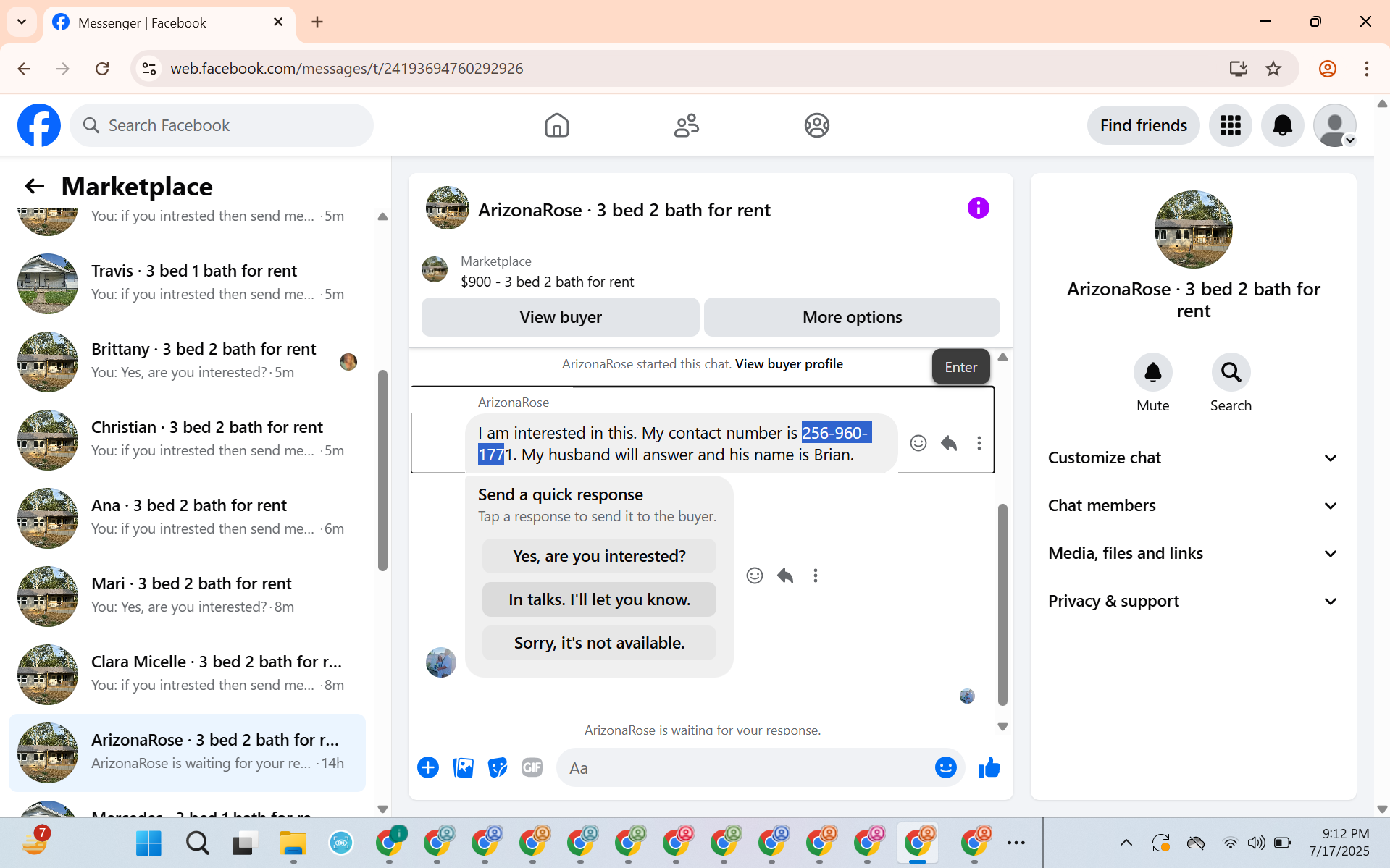Open File Explorer from the taskbar

click(293, 843)
